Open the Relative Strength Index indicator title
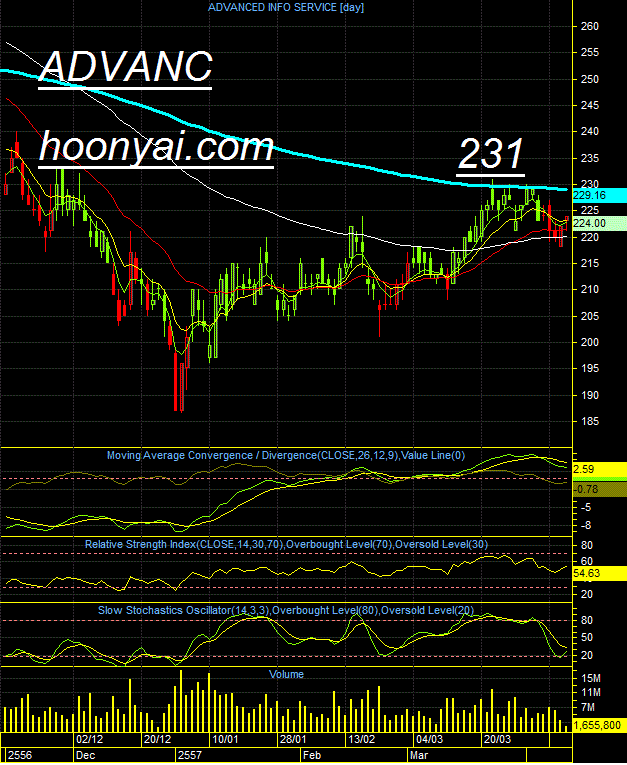The image size is (627, 765). (286, 544)
